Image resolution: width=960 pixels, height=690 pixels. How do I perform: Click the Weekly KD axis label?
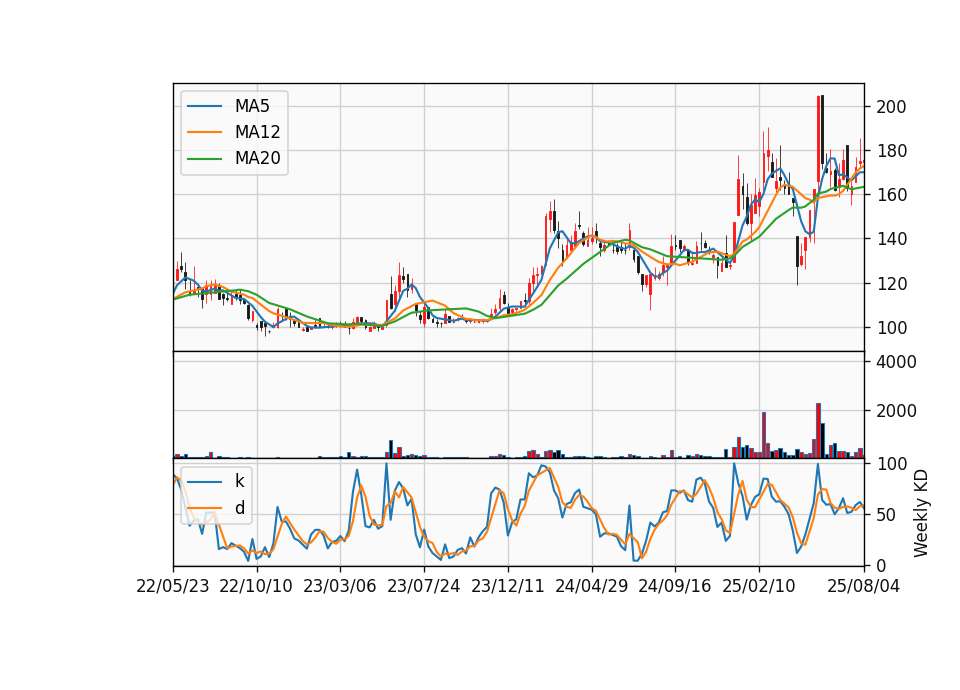[921, 514]
